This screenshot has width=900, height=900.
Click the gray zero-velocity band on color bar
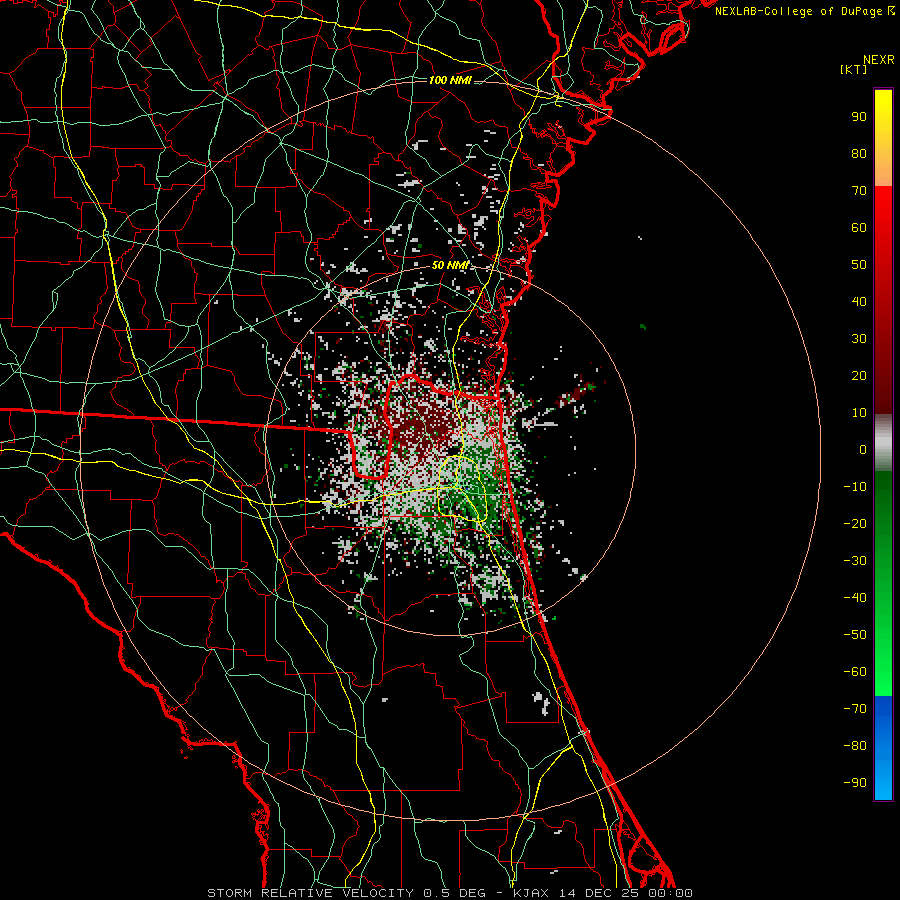point(883,443)
